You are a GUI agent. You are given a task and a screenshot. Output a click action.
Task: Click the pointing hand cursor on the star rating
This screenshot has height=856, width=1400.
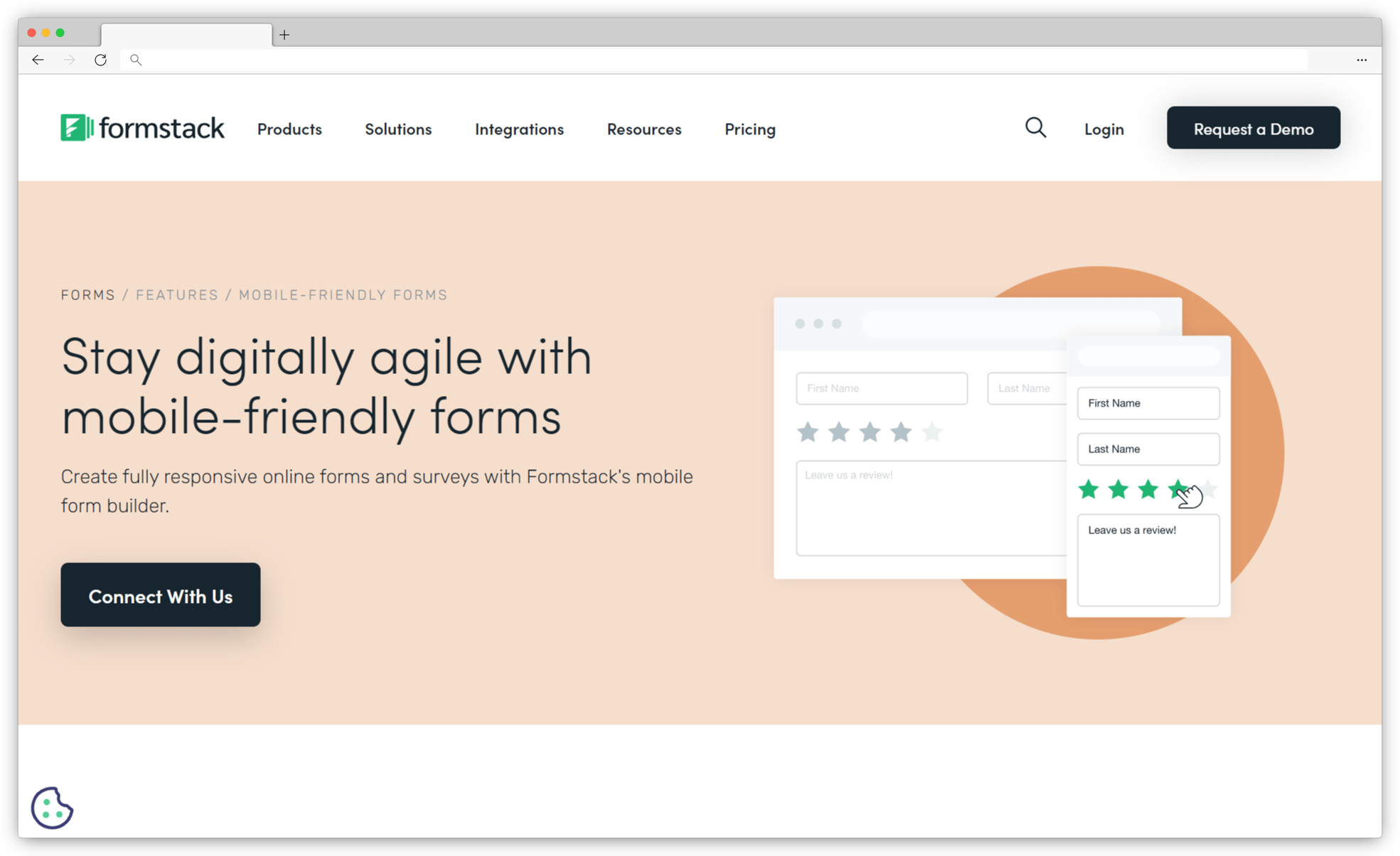click(1188, 496)
